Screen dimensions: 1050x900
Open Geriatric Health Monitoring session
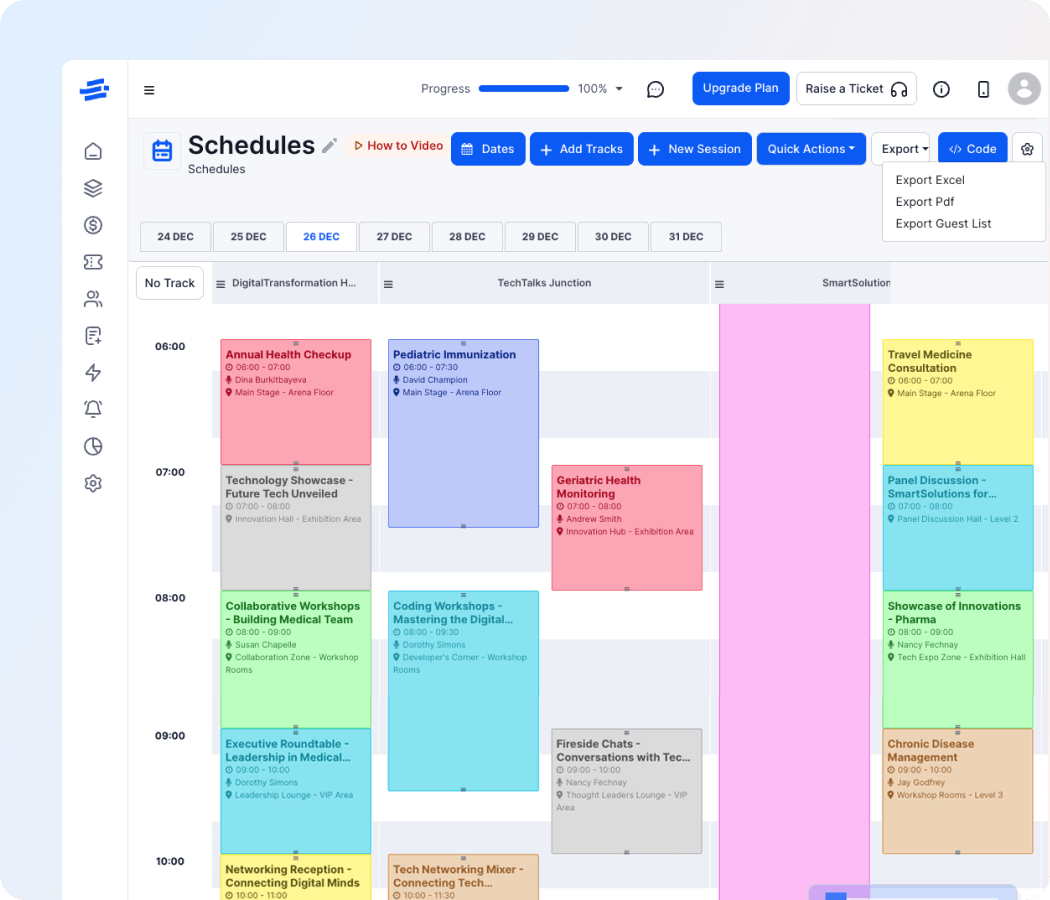[x=627, y=528]
